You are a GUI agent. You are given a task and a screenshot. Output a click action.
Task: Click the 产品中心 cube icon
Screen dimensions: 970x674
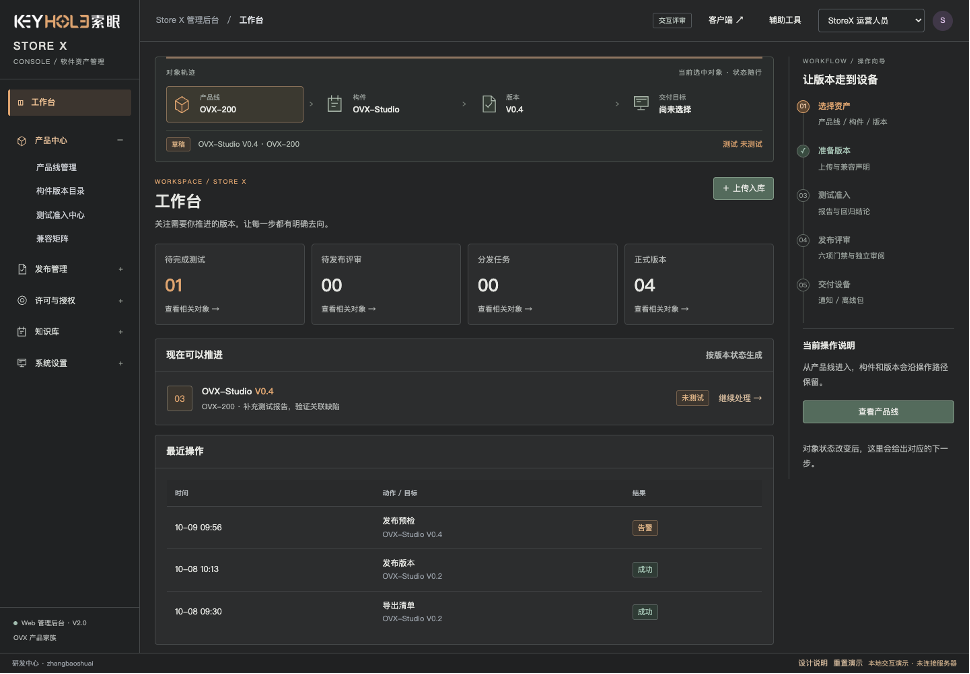point(22,141)
